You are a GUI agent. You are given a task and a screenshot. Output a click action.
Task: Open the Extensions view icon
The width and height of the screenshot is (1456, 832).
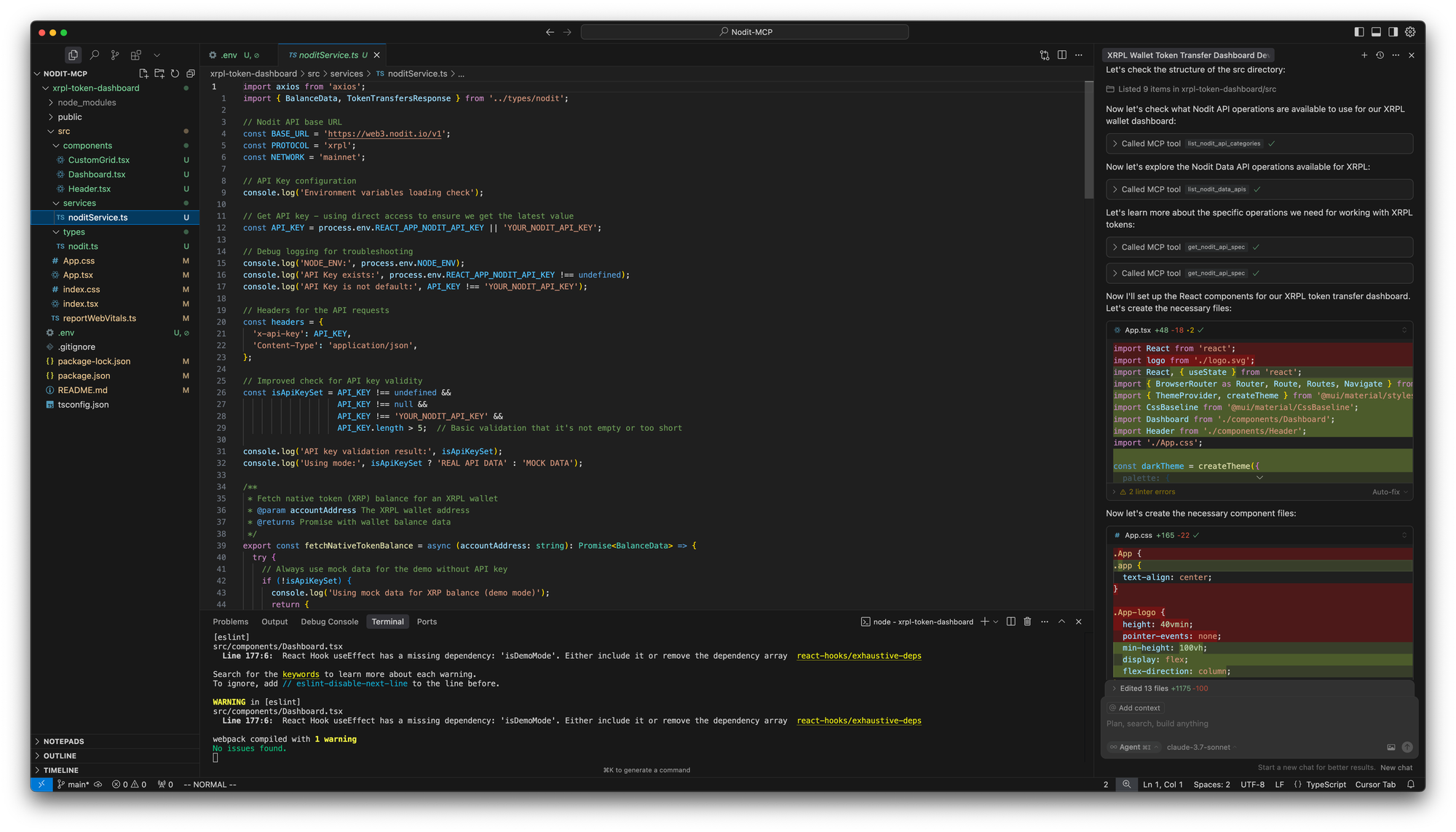136,55
